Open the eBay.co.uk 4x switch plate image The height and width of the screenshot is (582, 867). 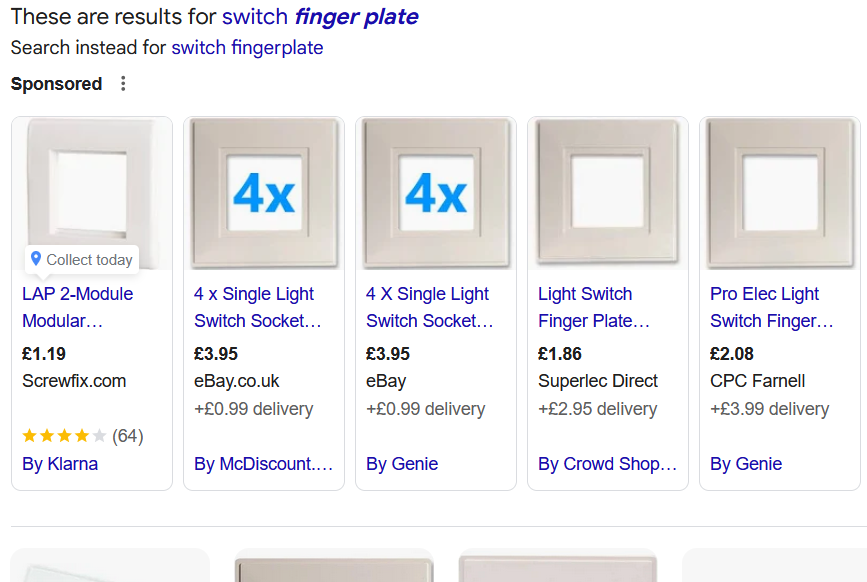click(264, 194)
